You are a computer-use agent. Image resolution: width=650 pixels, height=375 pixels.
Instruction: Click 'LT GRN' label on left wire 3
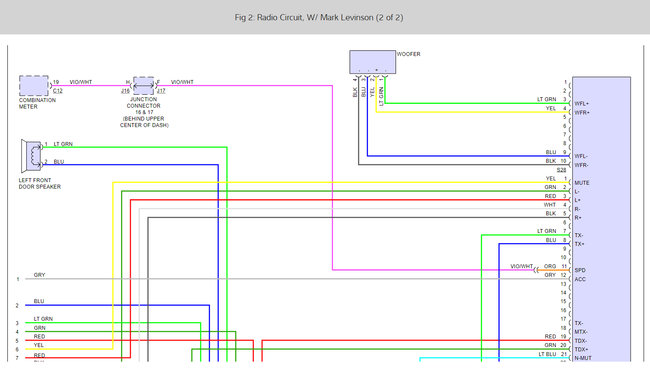(x=43, y=319)
